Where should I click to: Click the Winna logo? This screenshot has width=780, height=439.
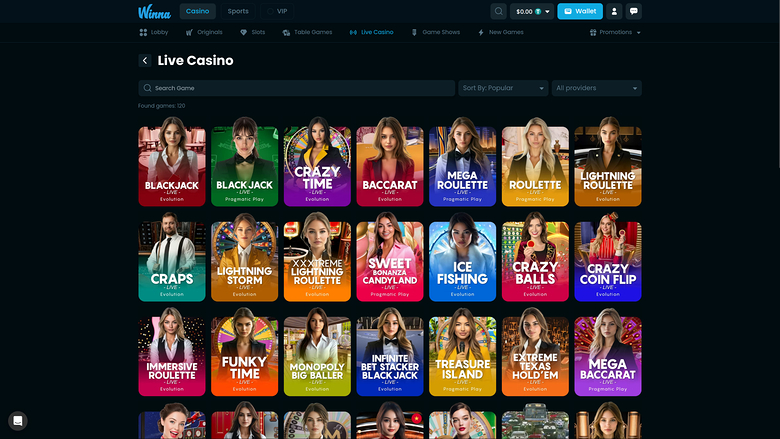pos(154,11)
